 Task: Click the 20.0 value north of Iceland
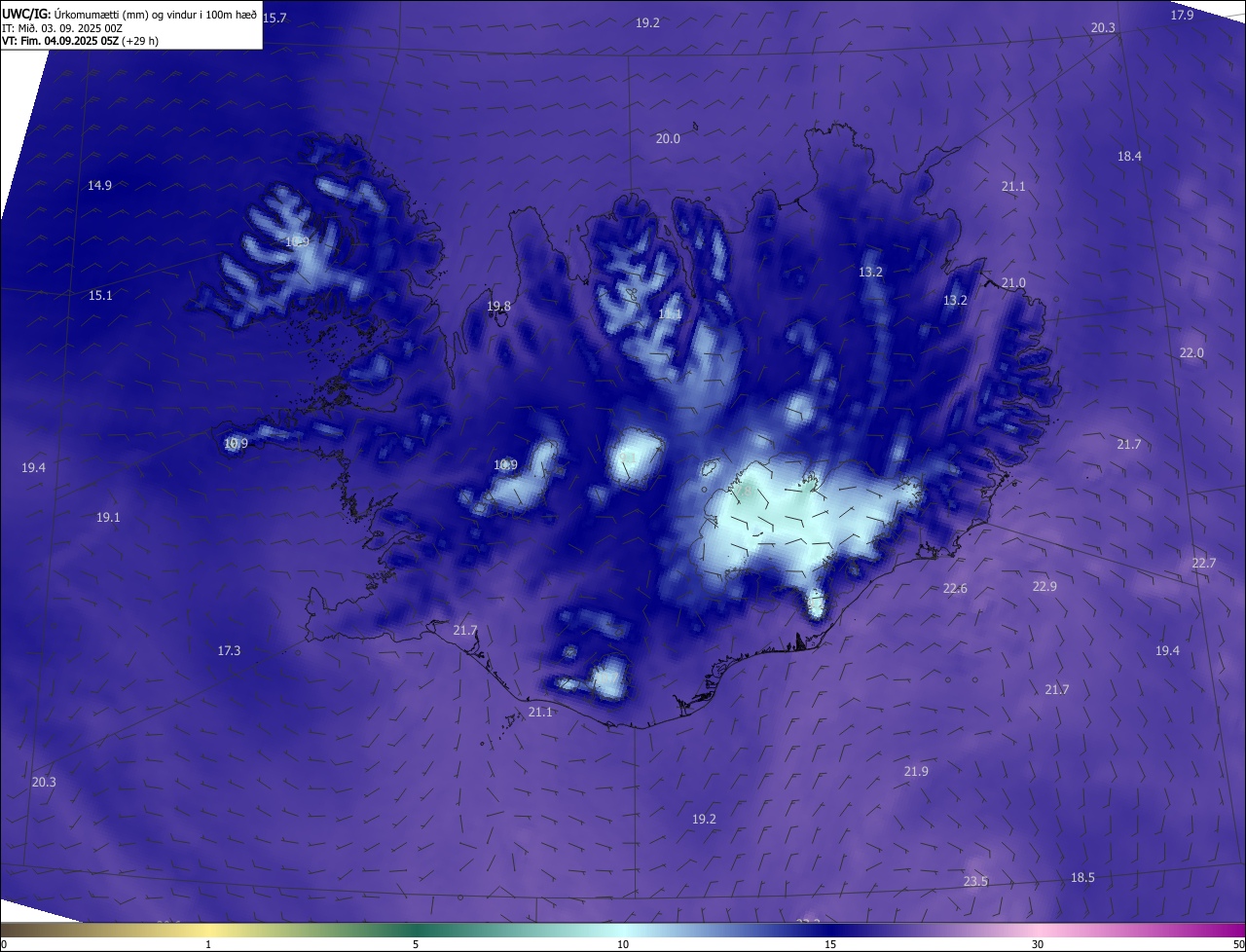coord(668,139)
